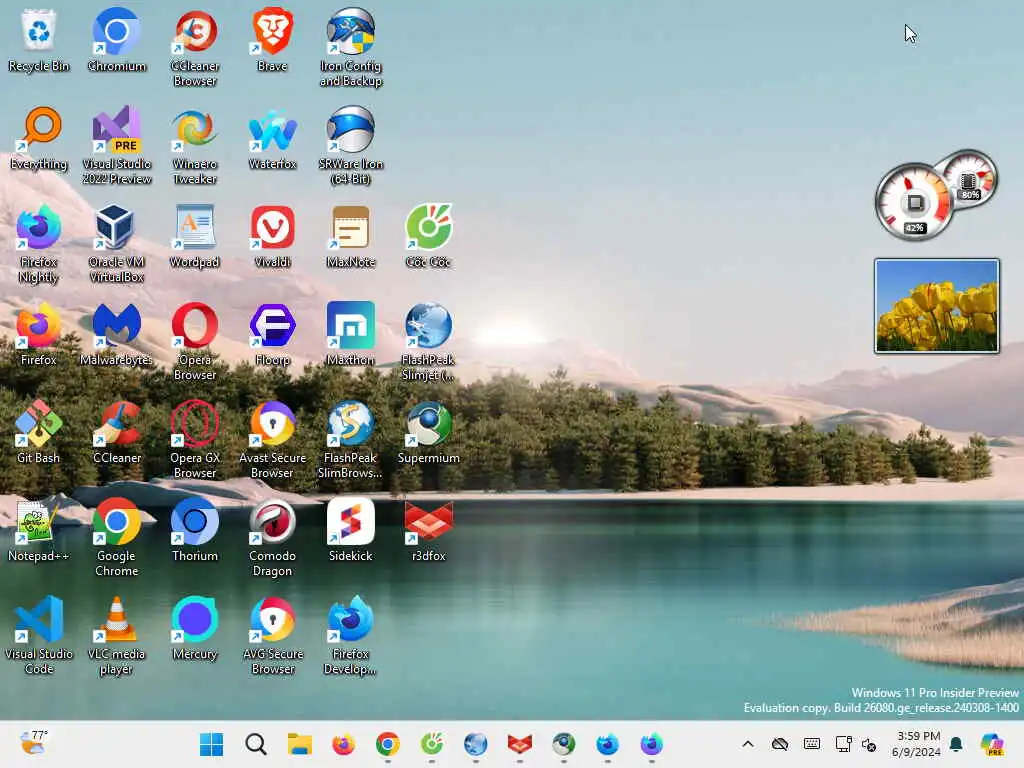Open File Explorer from the taskbar
The width and height of the screenshot is (1024, 768).
pos(300,744)
